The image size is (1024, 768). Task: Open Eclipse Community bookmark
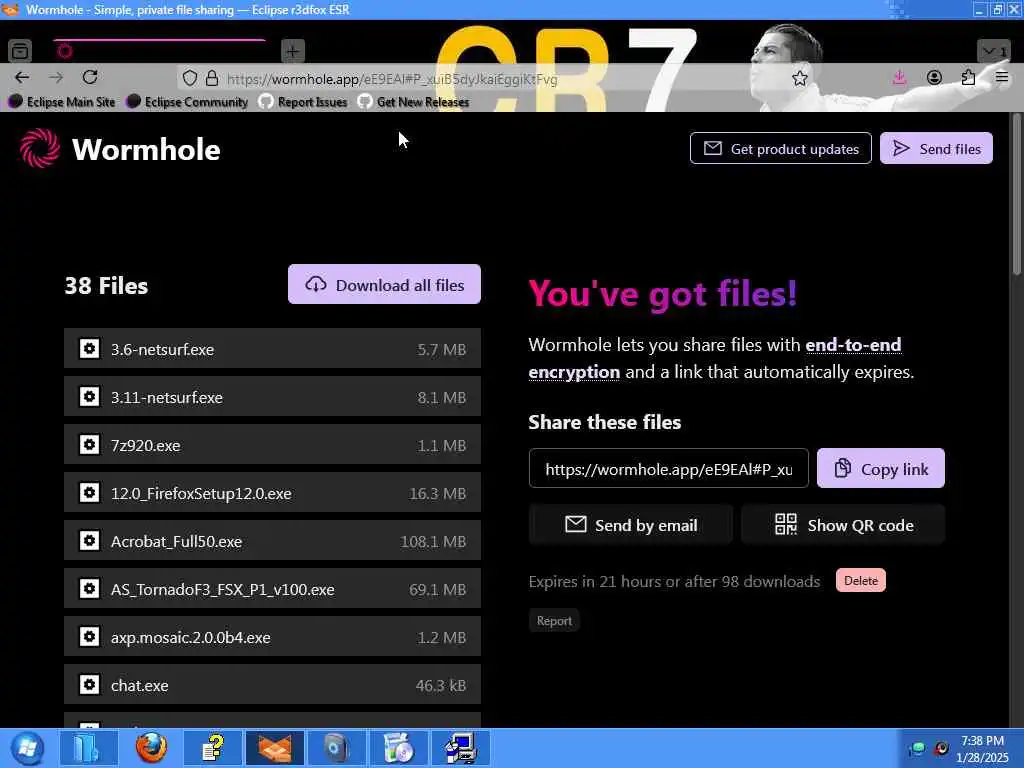[x=187, y=102]
